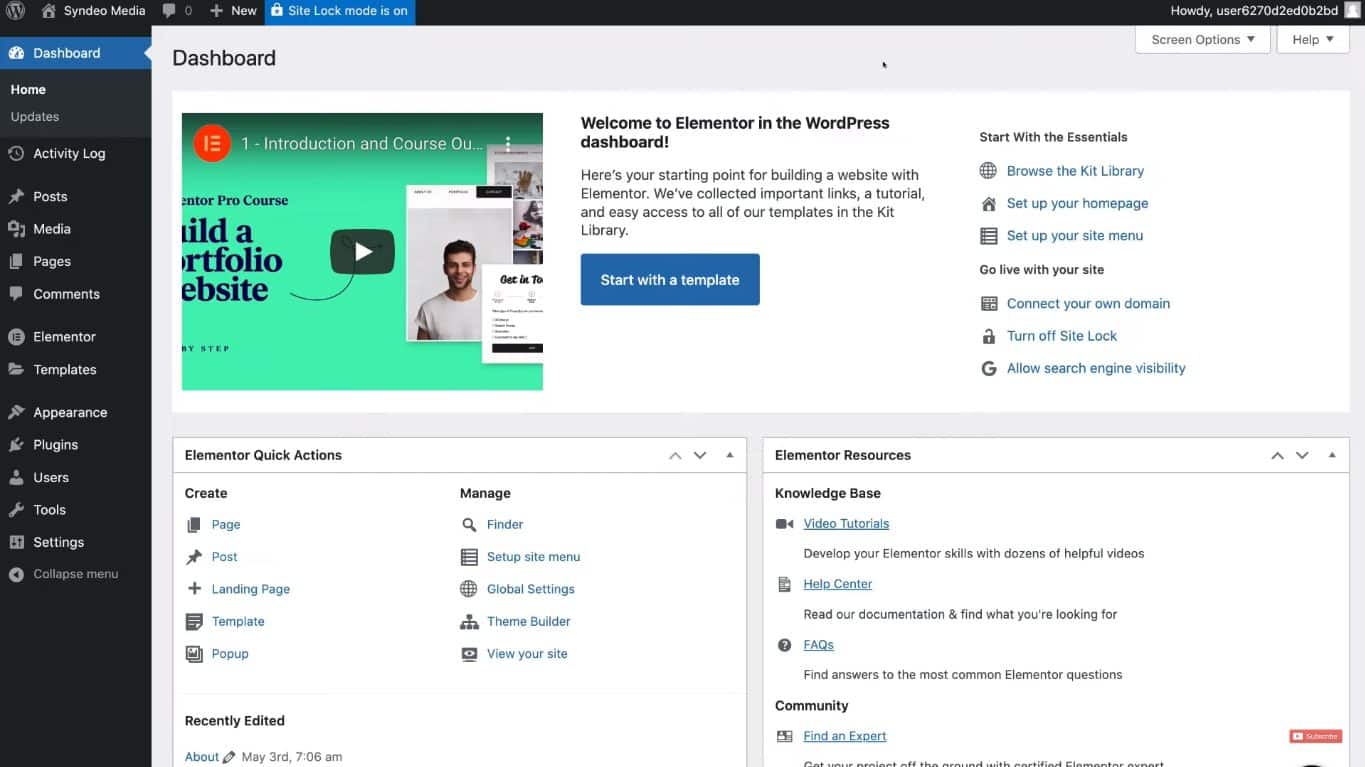Screen dimensions: 1365x767
Task: Move Elementor Quick Actions panel down
Action: tap(700, 455)
